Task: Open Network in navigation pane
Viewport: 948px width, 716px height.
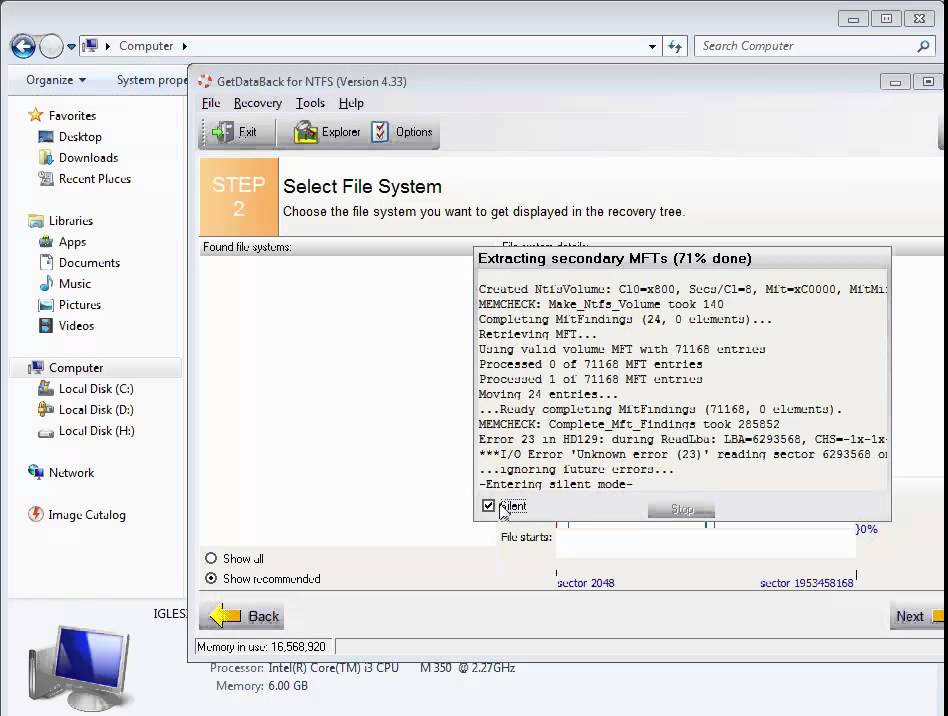Action: coord(71,473)
